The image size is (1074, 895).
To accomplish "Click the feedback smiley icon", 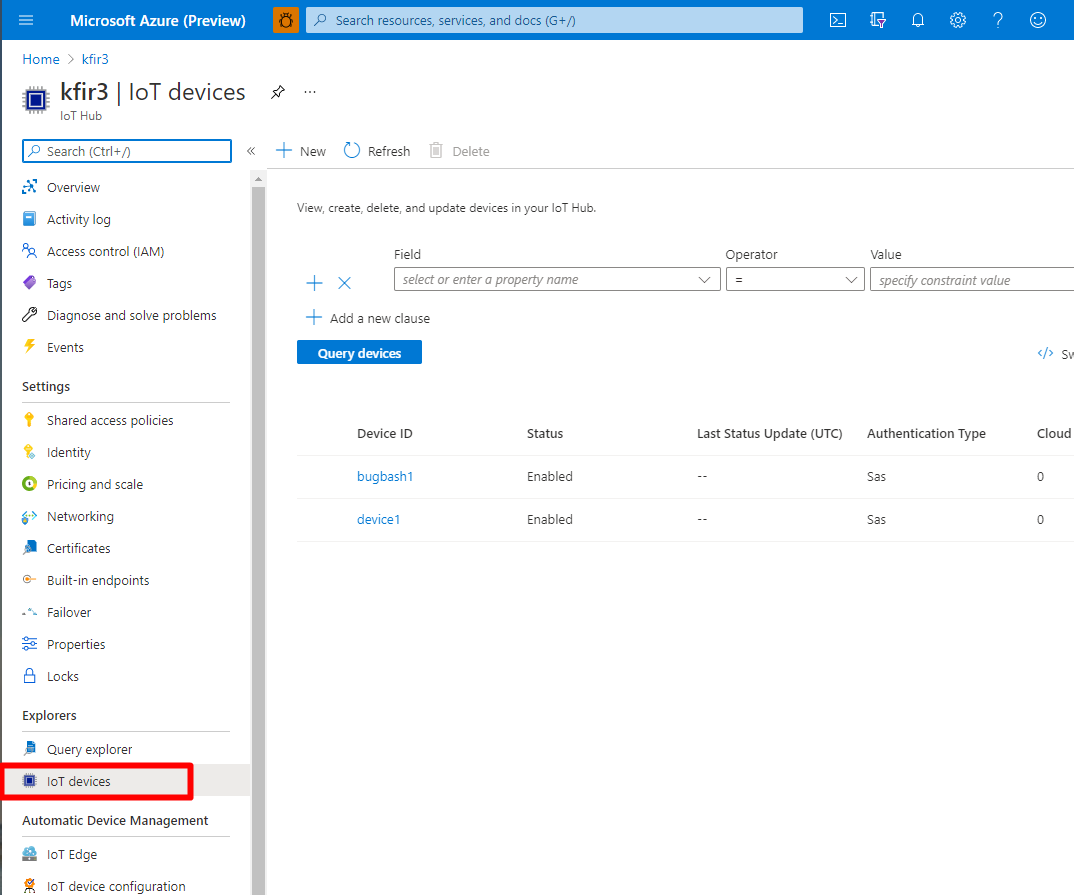I will 1038,20.
